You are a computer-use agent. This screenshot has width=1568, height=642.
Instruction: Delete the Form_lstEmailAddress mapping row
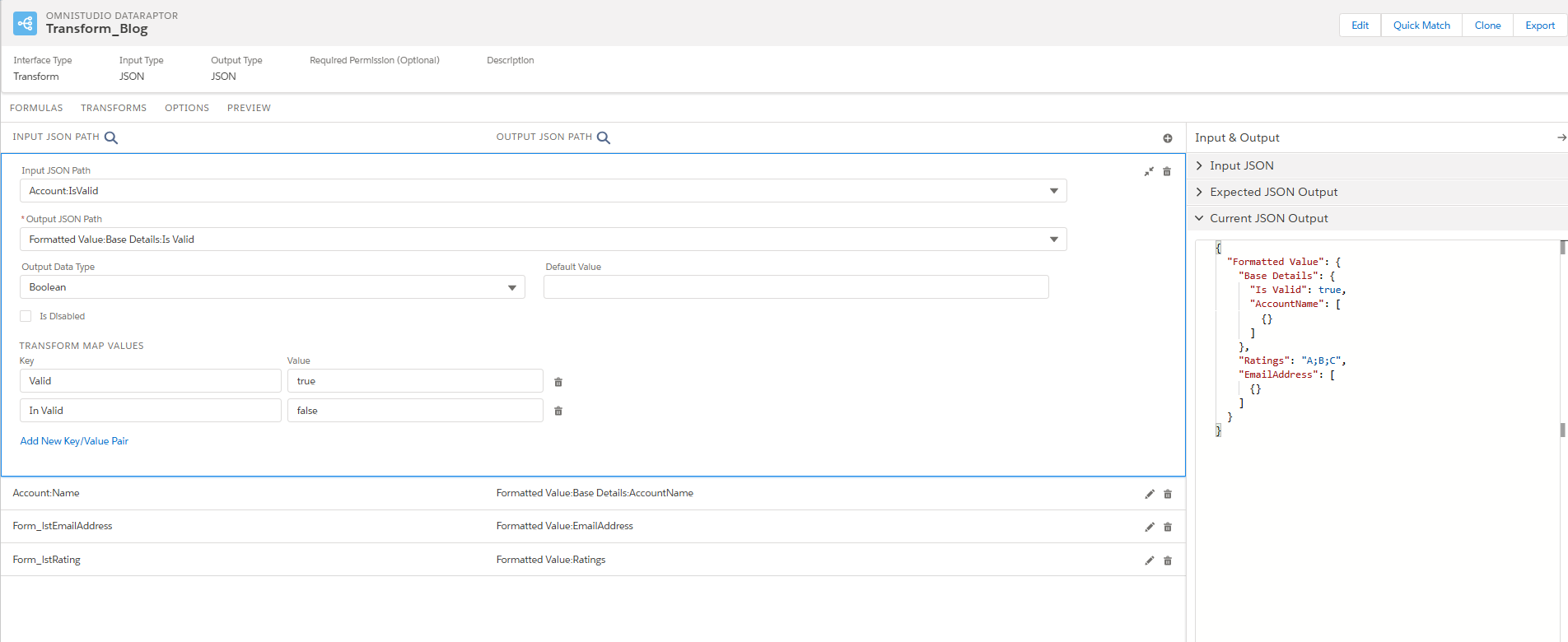[1168, 527]
